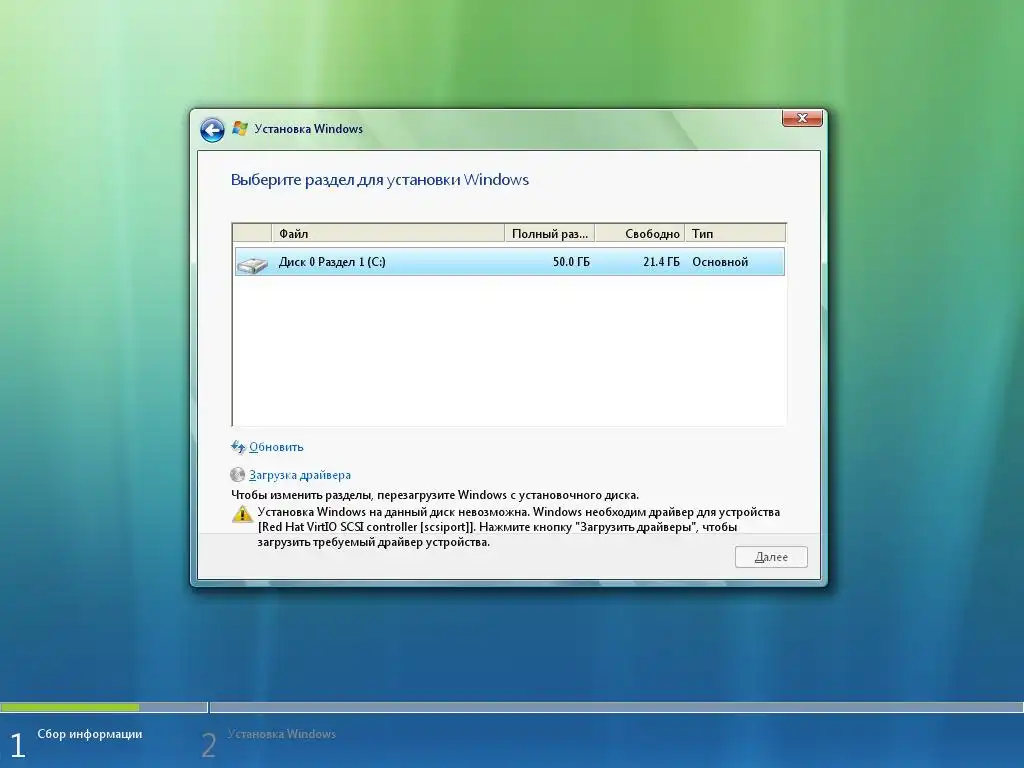The width and height of the screenshot is (1024, 768).
Task: Close the Установка Windows dialog
Action: tap(802, 118)
